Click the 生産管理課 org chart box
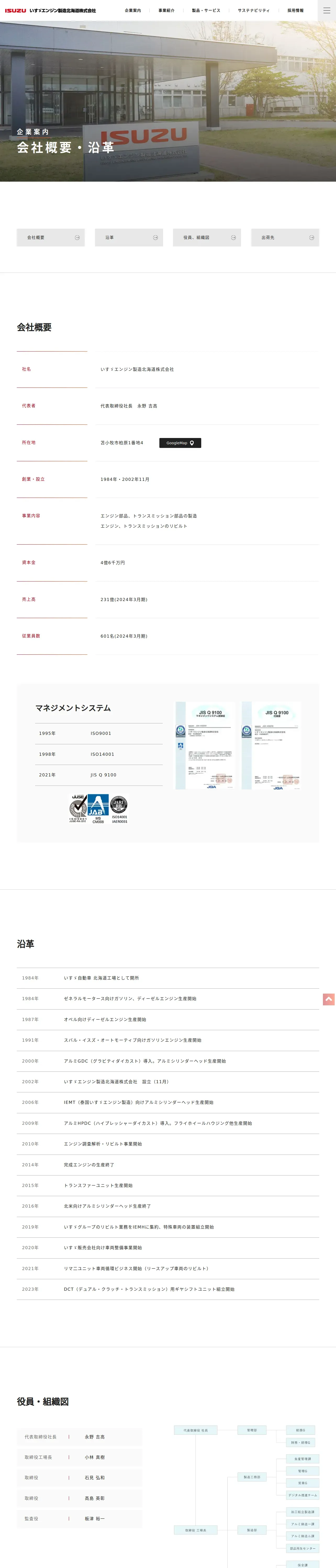This screenshot has height=1568, width=336. [x=303, y=1459]
